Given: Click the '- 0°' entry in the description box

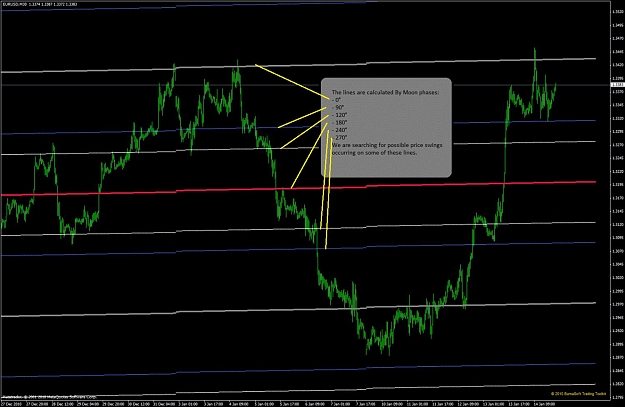Looking at the screenshot, I should click(336, 100).
